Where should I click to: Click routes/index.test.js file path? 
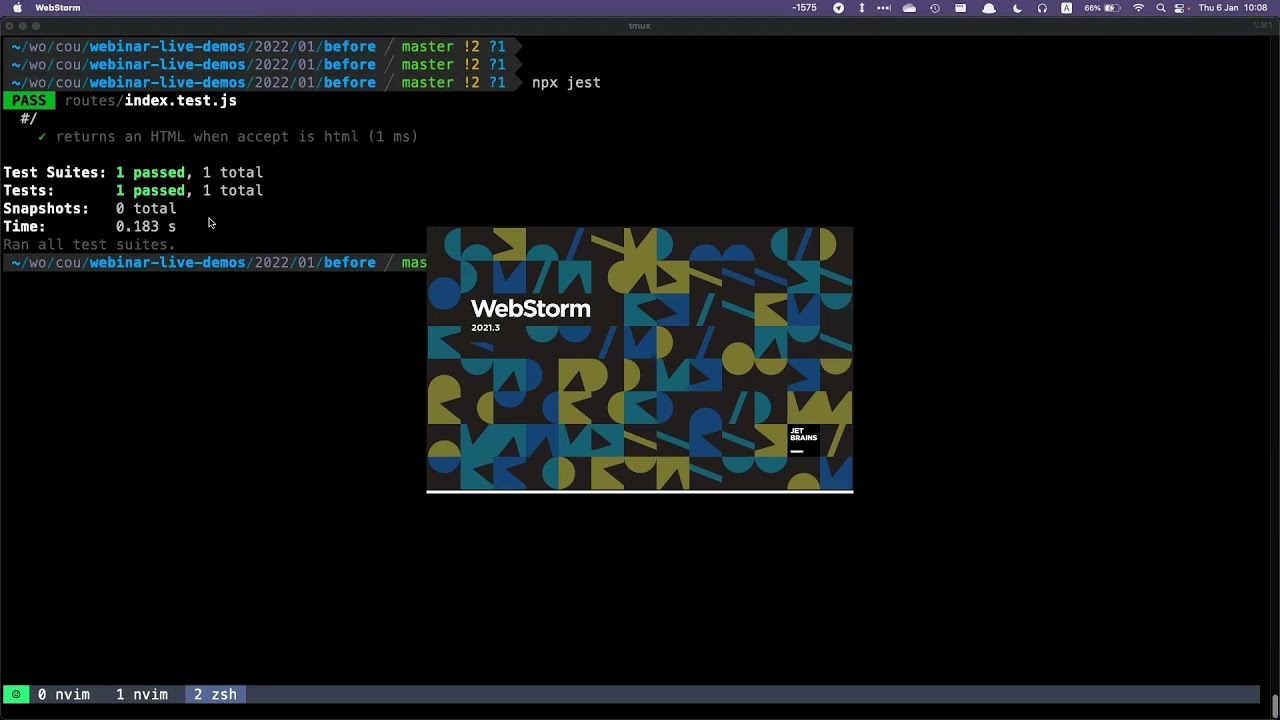coord(151,100)
